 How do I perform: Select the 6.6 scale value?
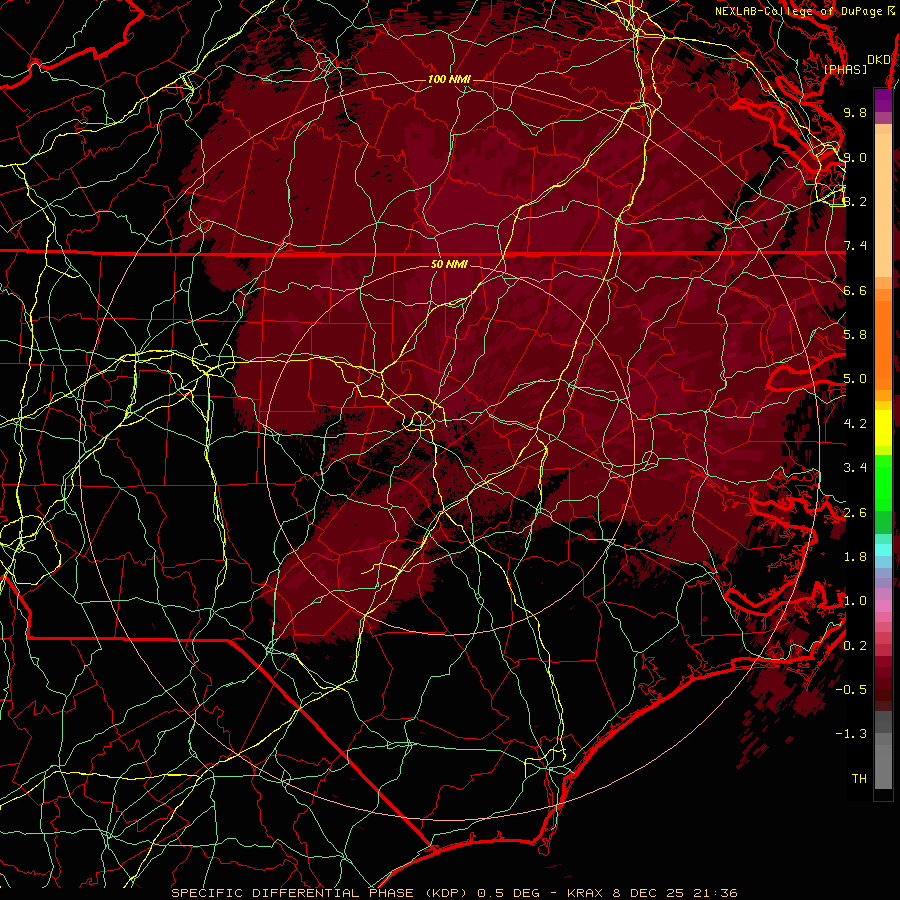point(855,290)
